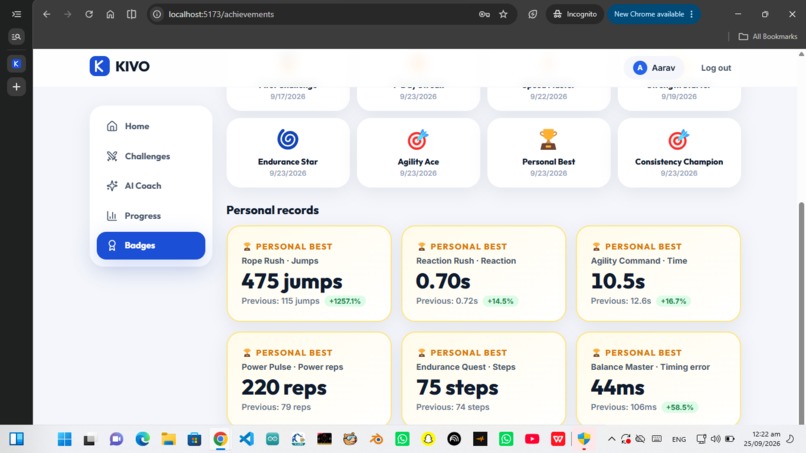806x453 pixels.
Task: Open the Endurance Star badge card title
Action: tap(288, 161)
